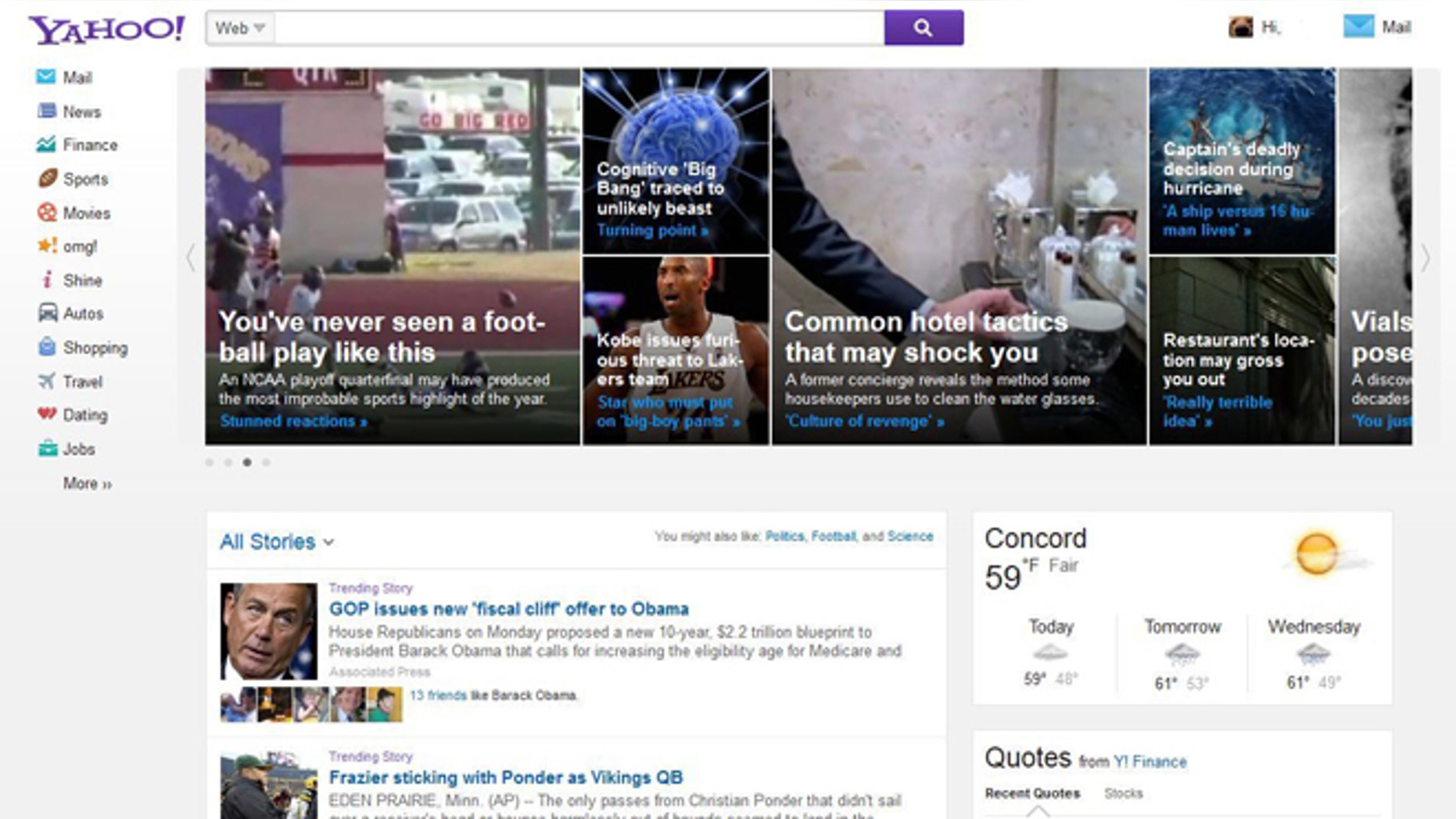Open the Travel airplane icon in the sidebar
Viewport: 1456px width, 819px height.
click(x=47, y=381)
